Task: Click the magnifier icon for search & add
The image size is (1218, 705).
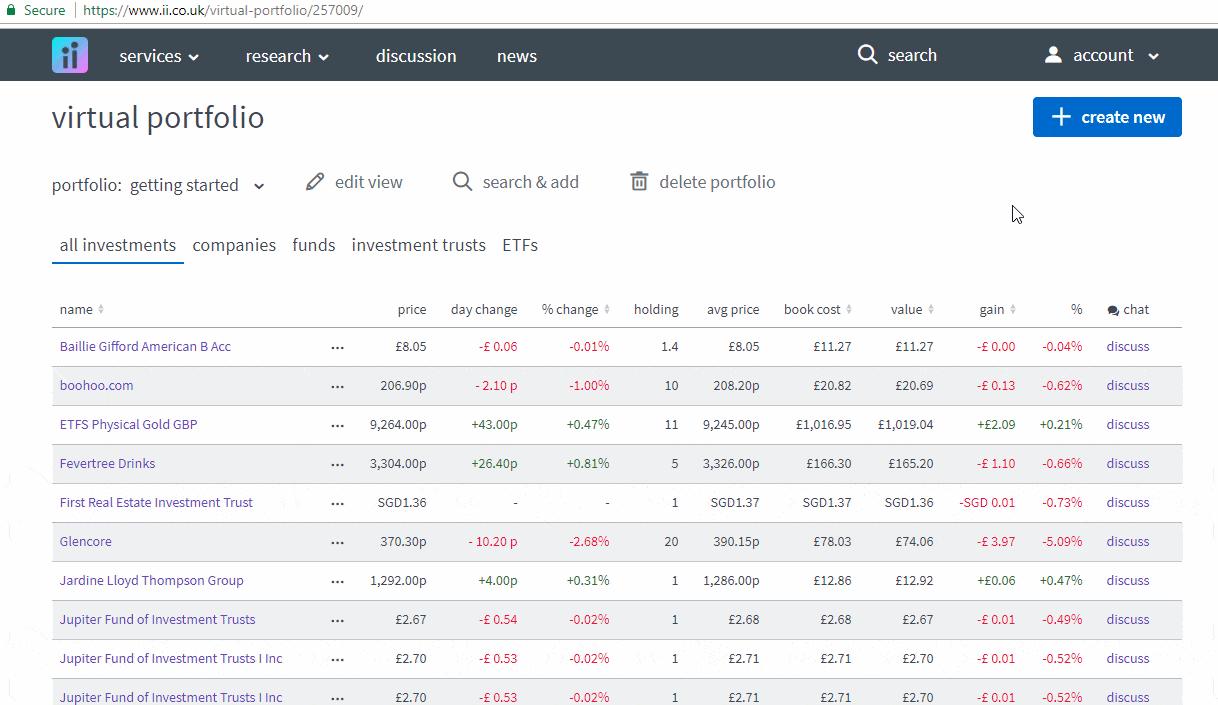Action: click(462, 182)
